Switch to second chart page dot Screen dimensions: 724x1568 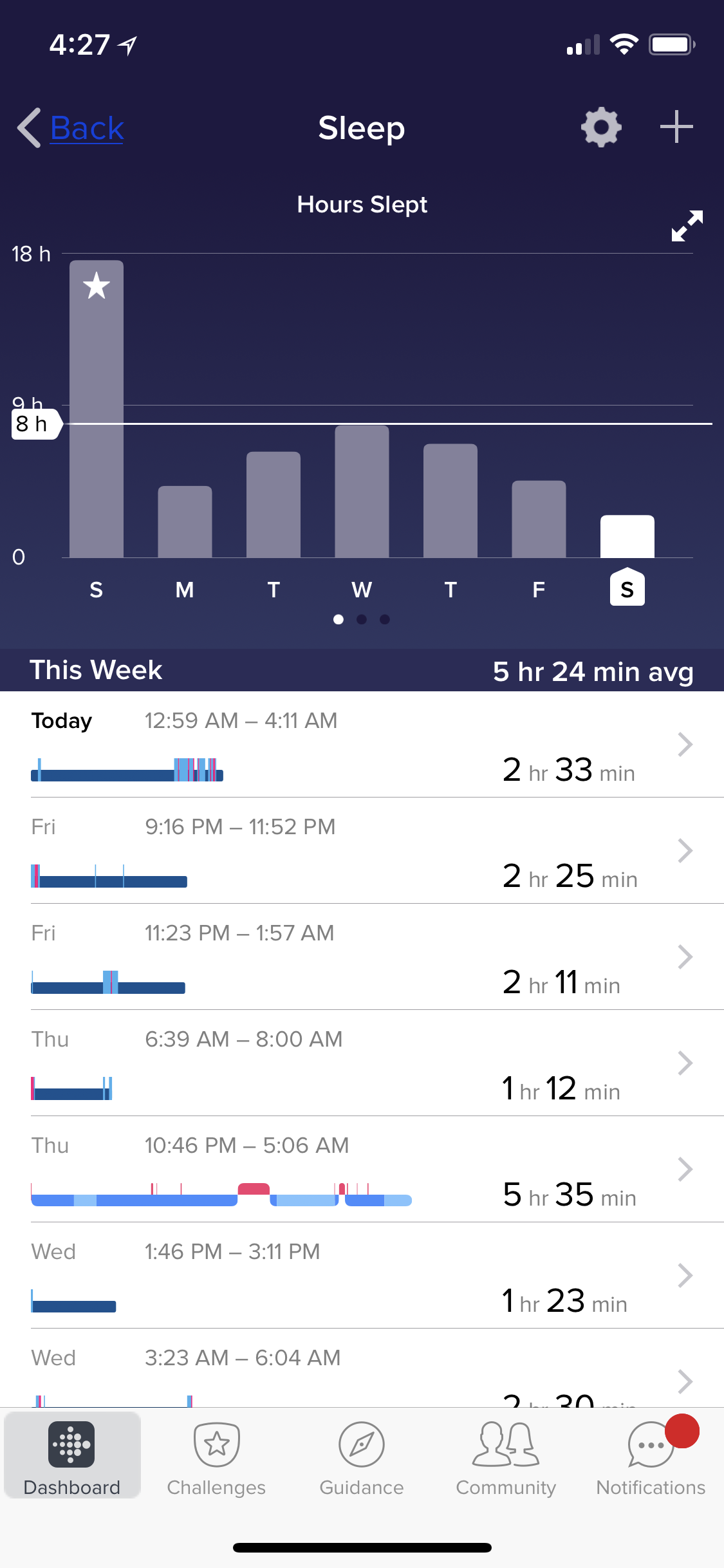tap(362, 619)
